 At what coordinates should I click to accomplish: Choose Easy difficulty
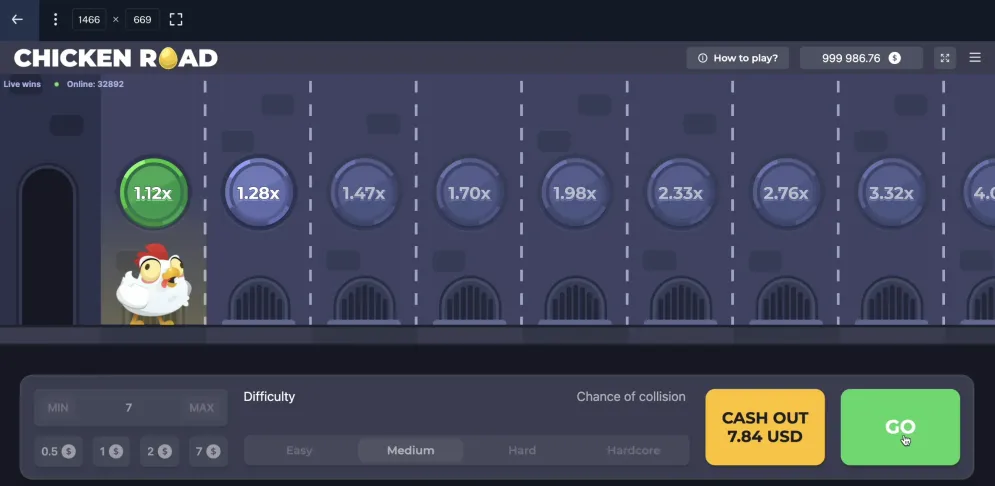tap(299, 450)
